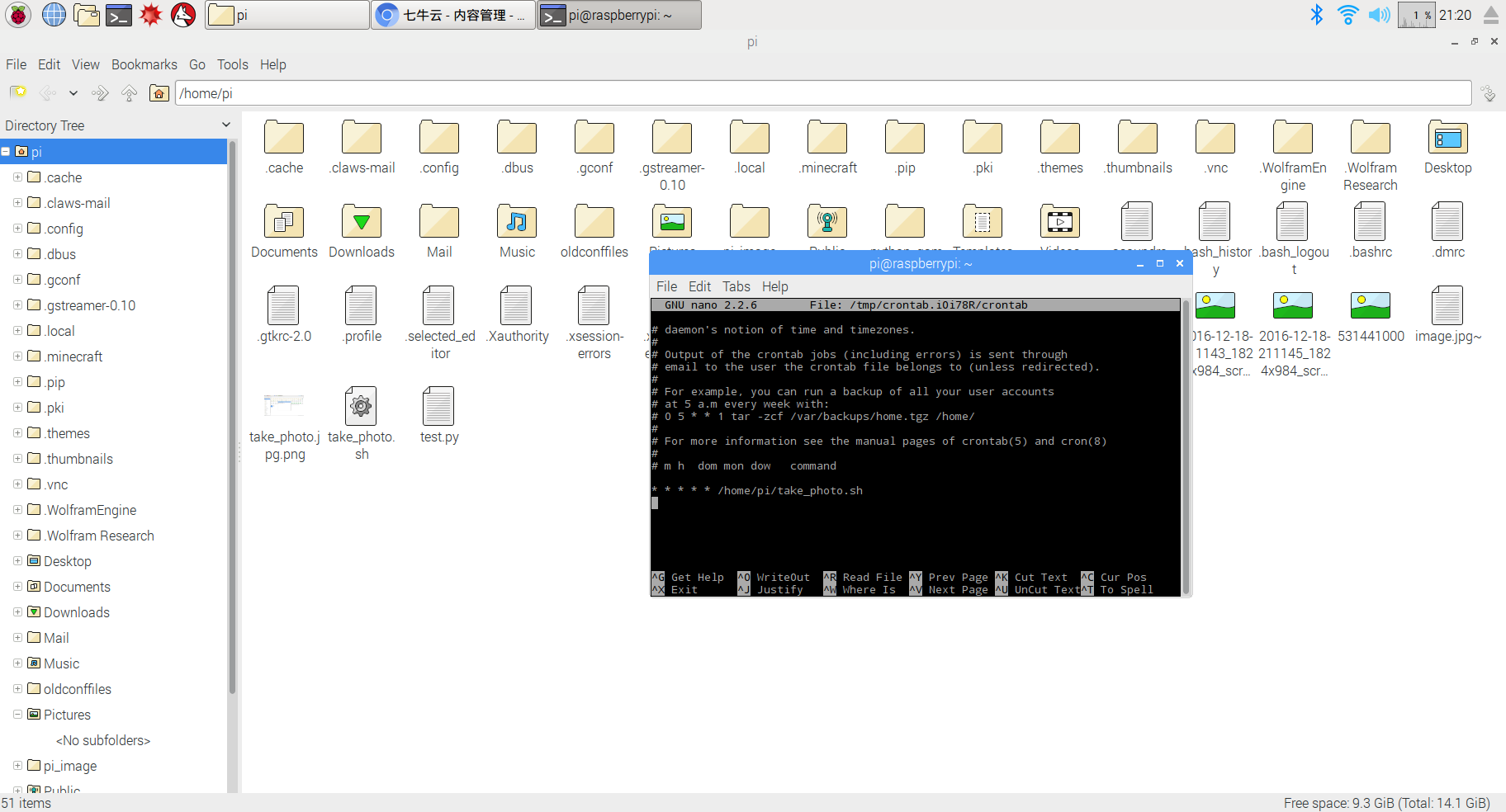
Task: Go to the home folder icon
Action: 159,93
